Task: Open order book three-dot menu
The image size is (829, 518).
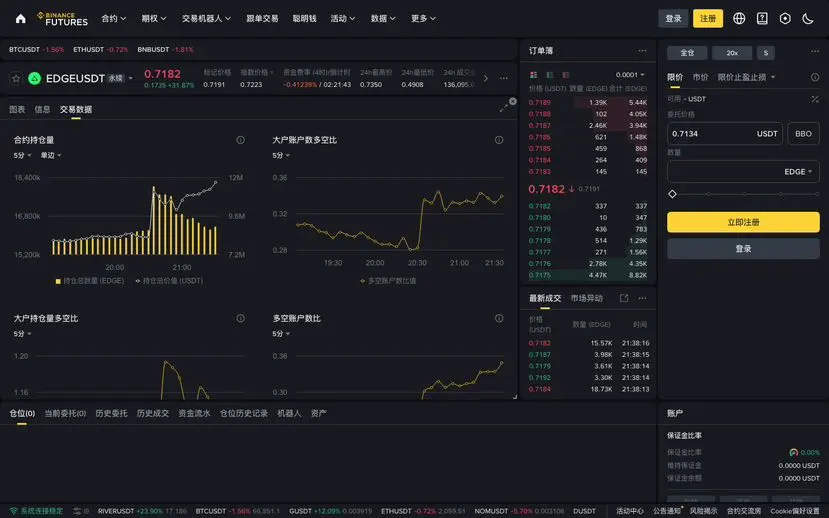Action: coord(642,51)
